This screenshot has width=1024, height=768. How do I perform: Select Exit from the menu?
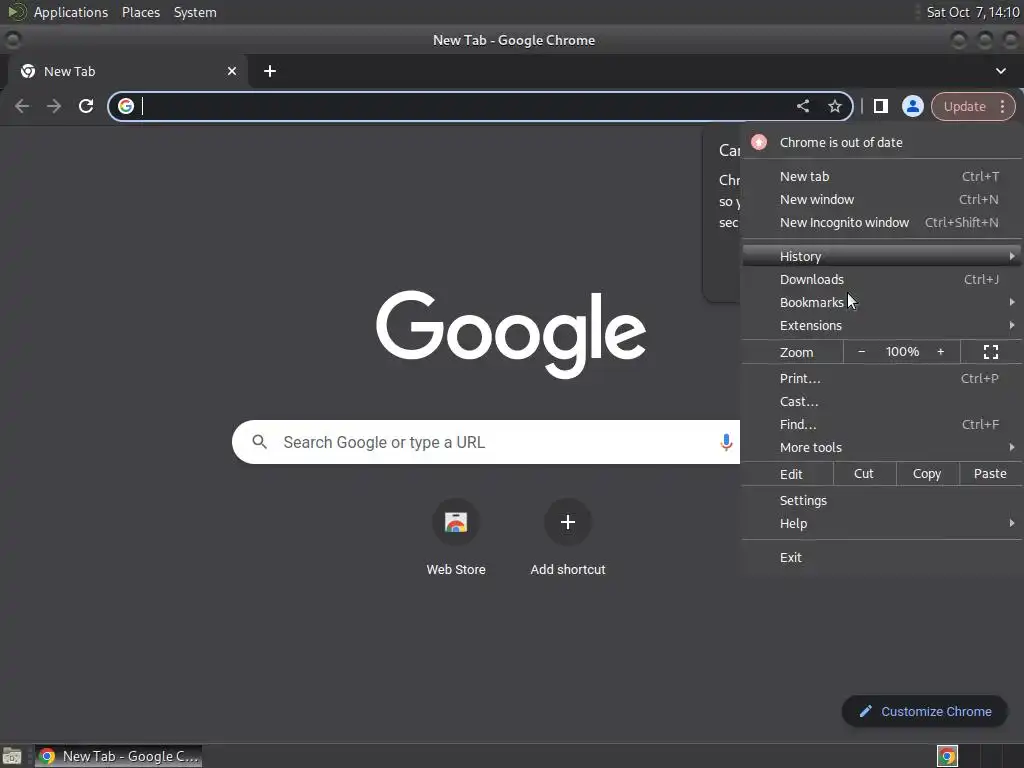pos(882,557)
